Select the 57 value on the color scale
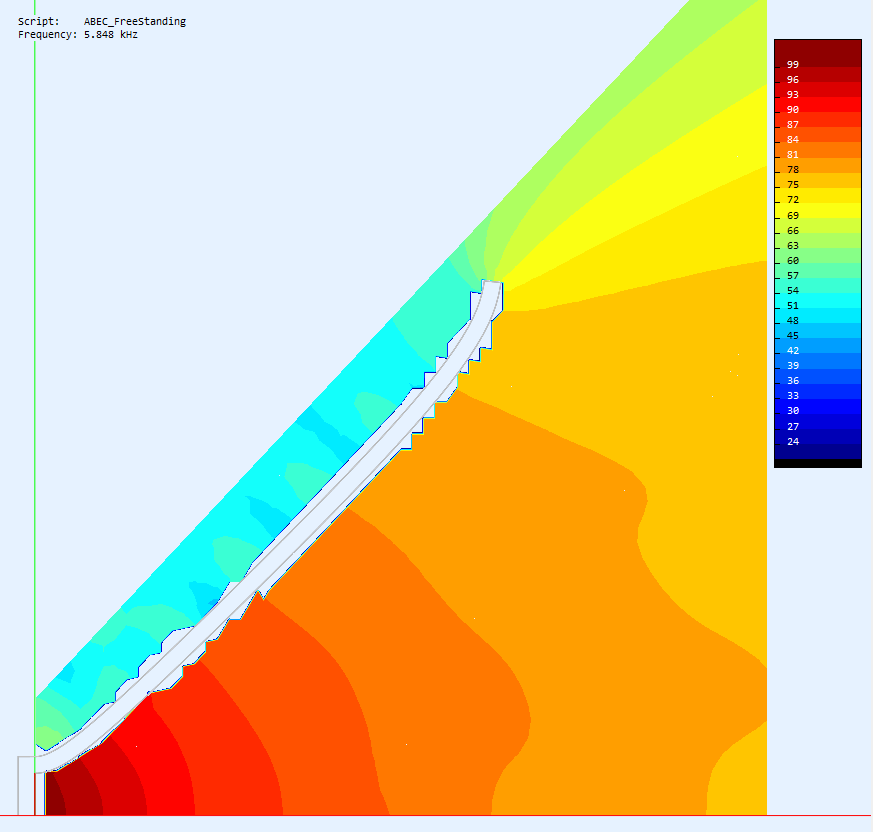The image size is (873, 832). click(793, 276)
